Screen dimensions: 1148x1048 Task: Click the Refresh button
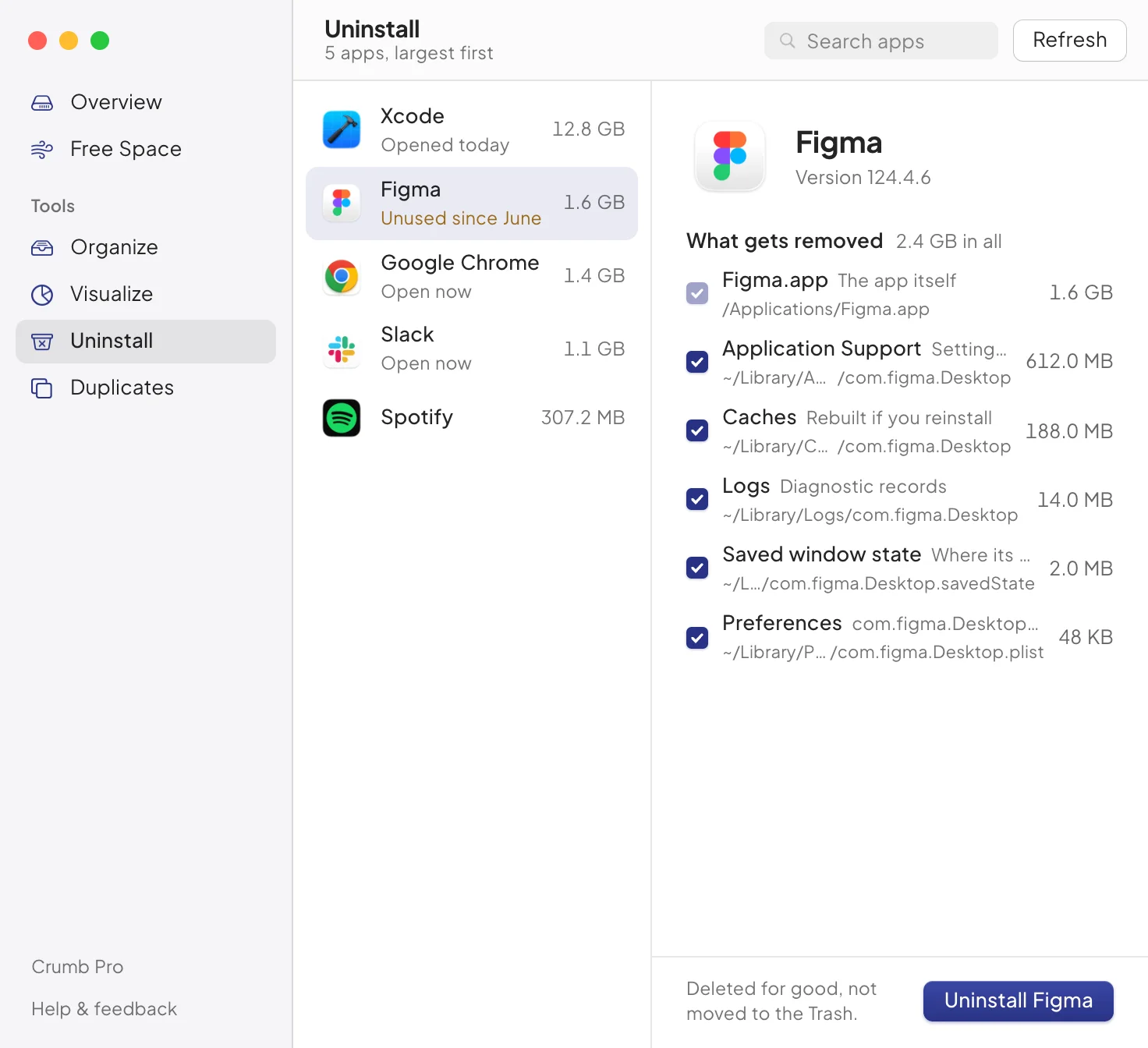pyautogui.click(x=1070, y=41)
